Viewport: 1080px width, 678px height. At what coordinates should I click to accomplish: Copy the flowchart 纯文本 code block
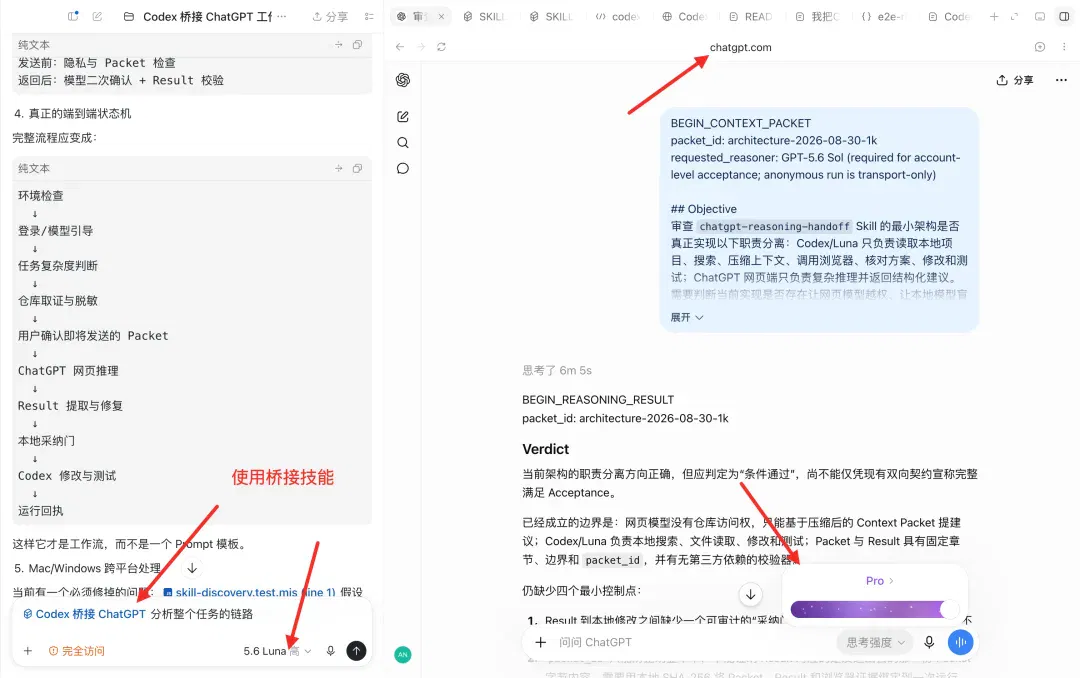point(357,168)
